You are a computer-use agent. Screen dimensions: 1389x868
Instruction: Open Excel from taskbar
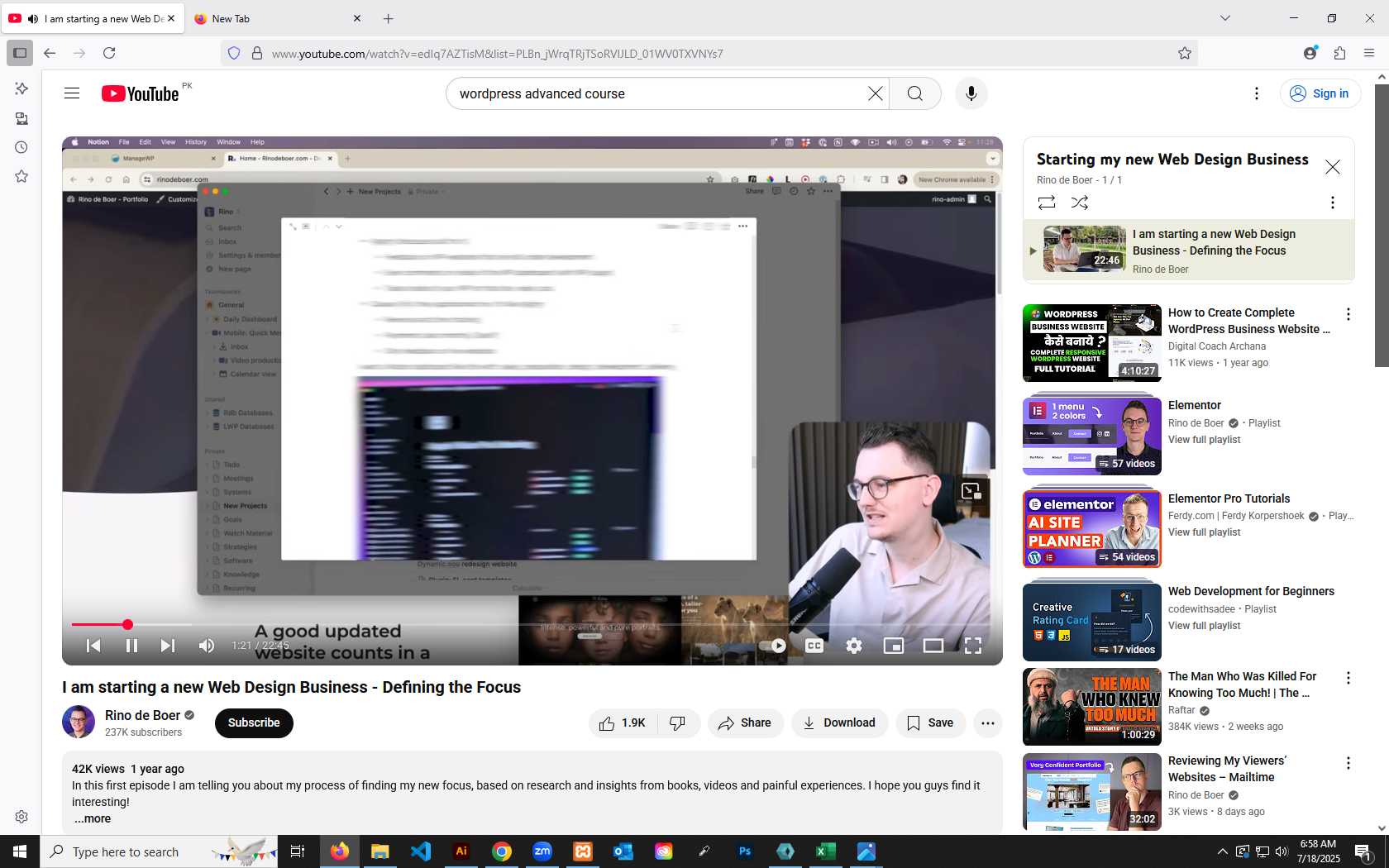pos(826,851)
